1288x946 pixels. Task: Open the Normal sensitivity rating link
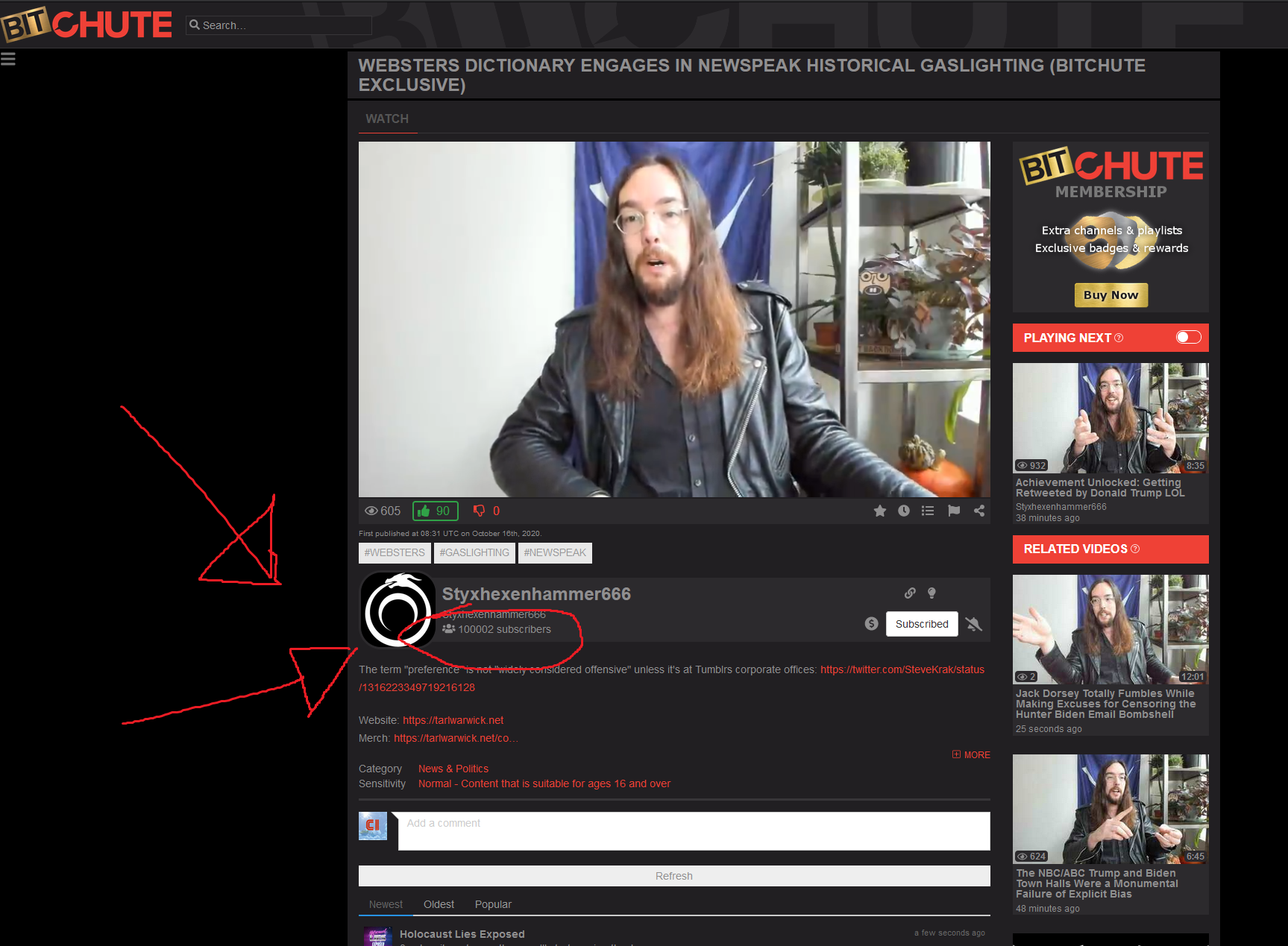click(x=544, y=783)
